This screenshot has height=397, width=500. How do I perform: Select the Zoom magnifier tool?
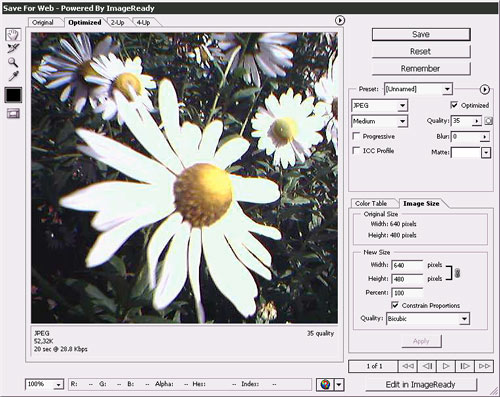click(13, 62)
